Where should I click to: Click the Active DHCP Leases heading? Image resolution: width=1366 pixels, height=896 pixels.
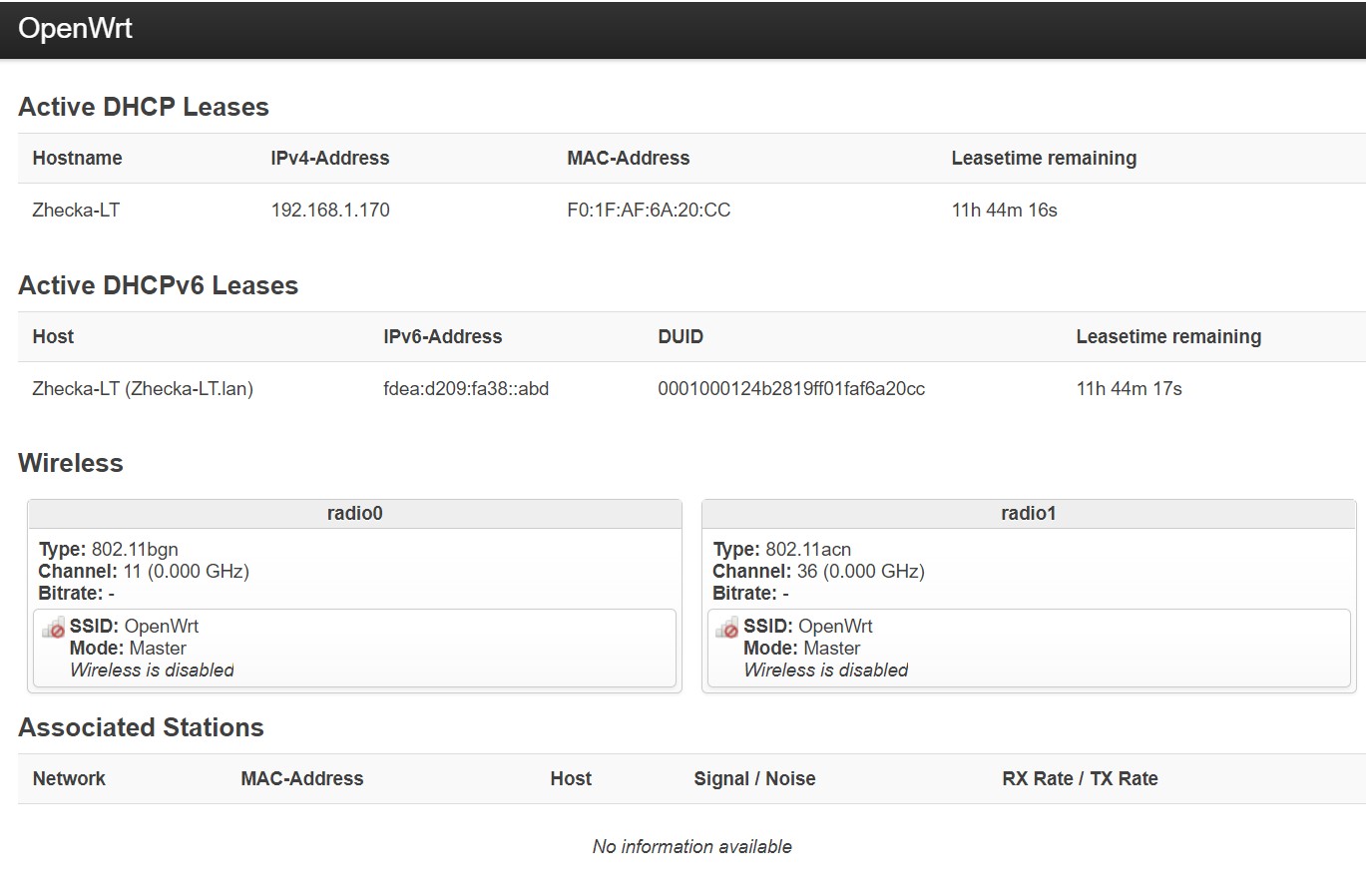144,107
